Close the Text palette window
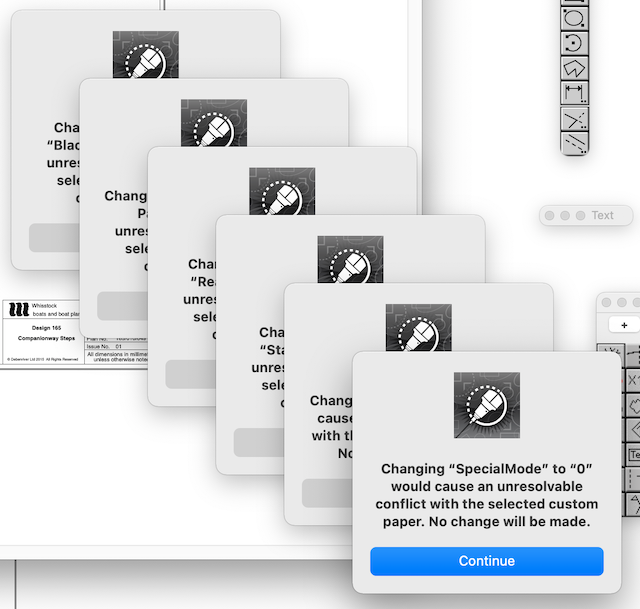Viewport: 640px width, 609px height. click(549, 216)
